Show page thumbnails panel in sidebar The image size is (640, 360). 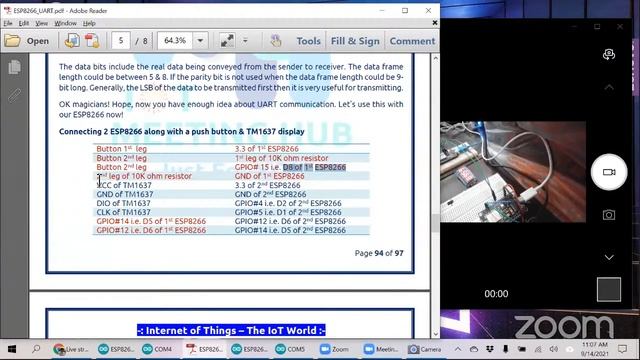[14, 67]
